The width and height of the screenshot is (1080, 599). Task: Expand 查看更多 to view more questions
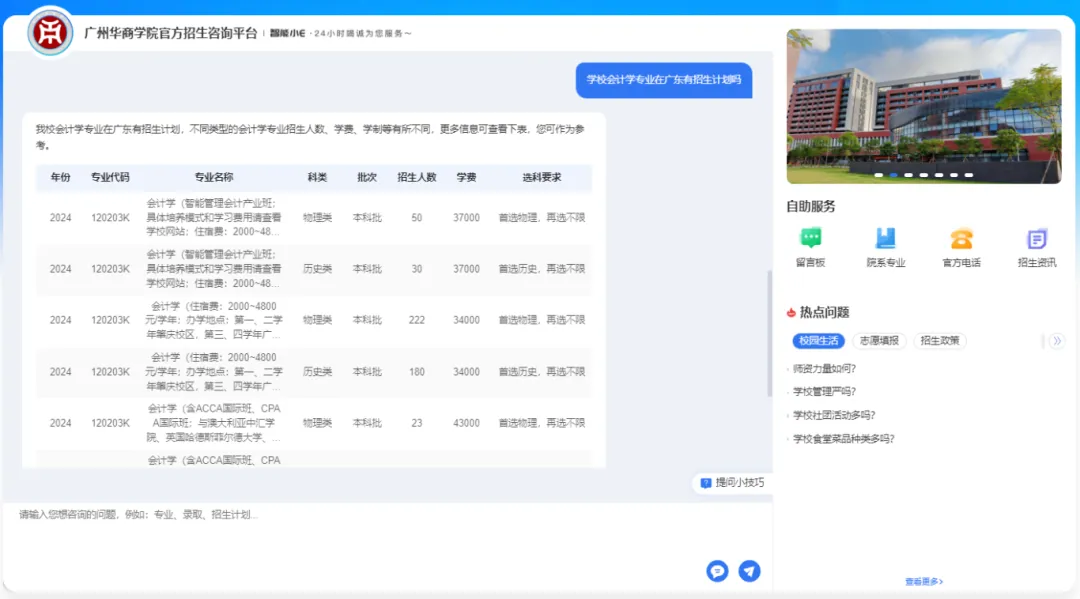pyautogui.click(x=924, y=581)
